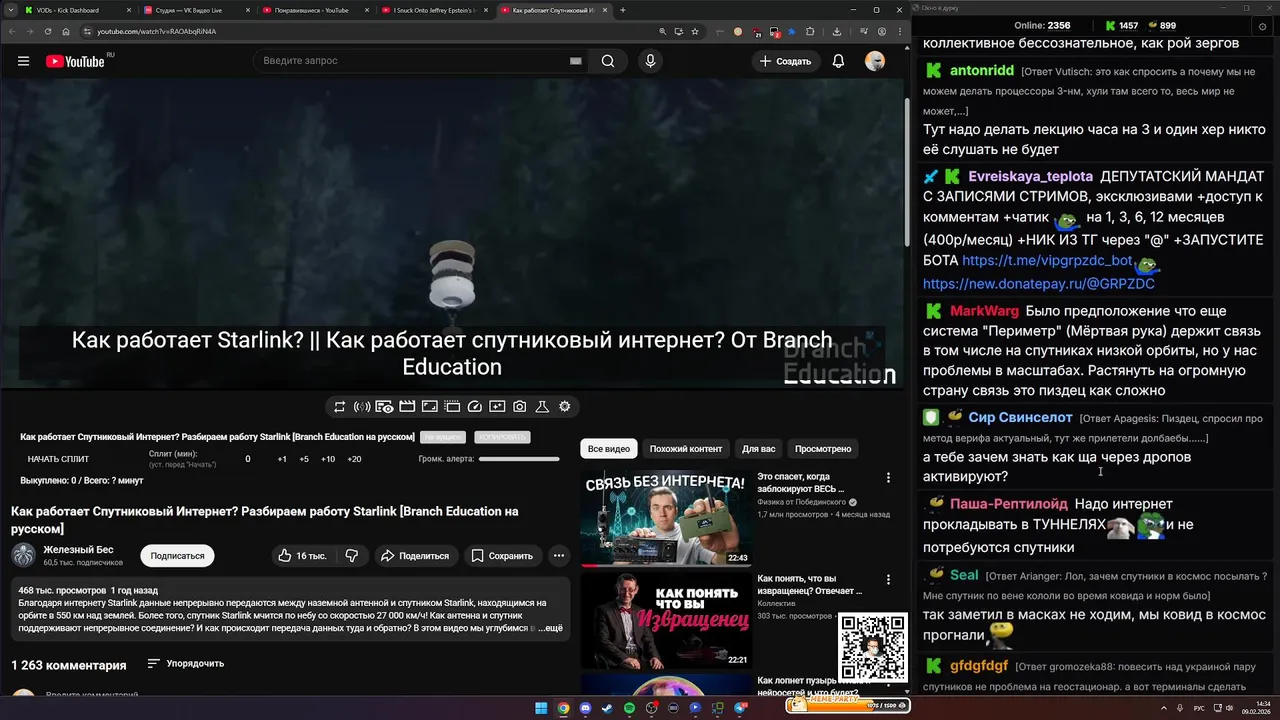This screenshot has width=1280, height=720.
Task: Select the 'Просмотрено' filter chip
Action: tap(823, 449)
